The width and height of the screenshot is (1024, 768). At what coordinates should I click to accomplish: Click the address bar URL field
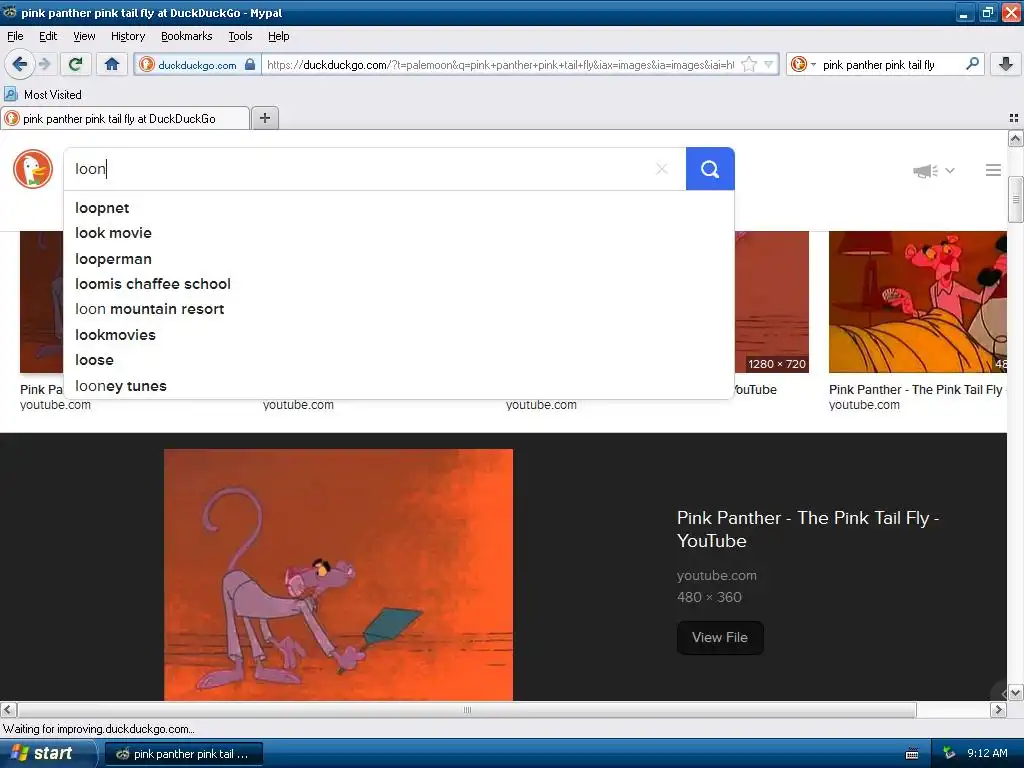coord(500,65)
